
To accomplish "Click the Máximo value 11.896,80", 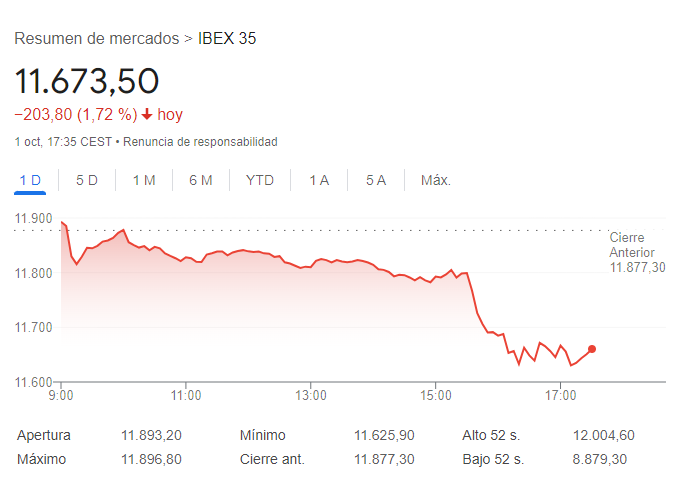I will [151, 459].
